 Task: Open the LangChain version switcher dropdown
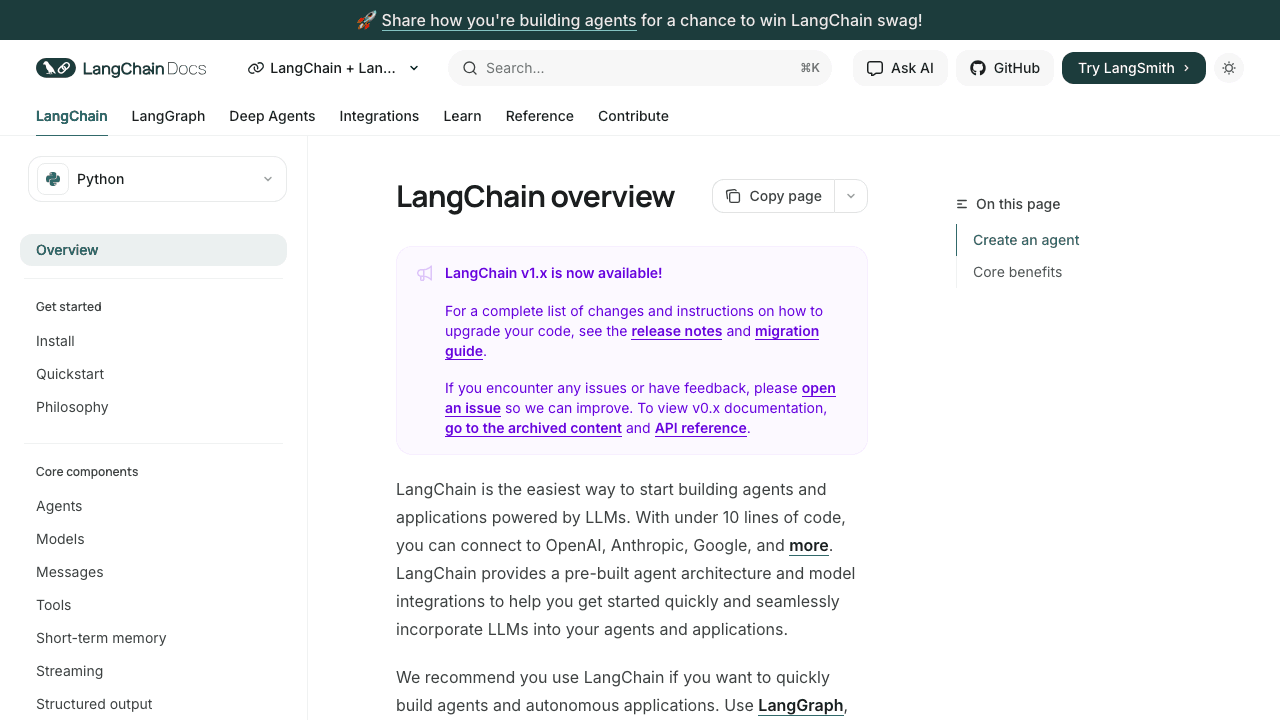[x=334, y=68]
